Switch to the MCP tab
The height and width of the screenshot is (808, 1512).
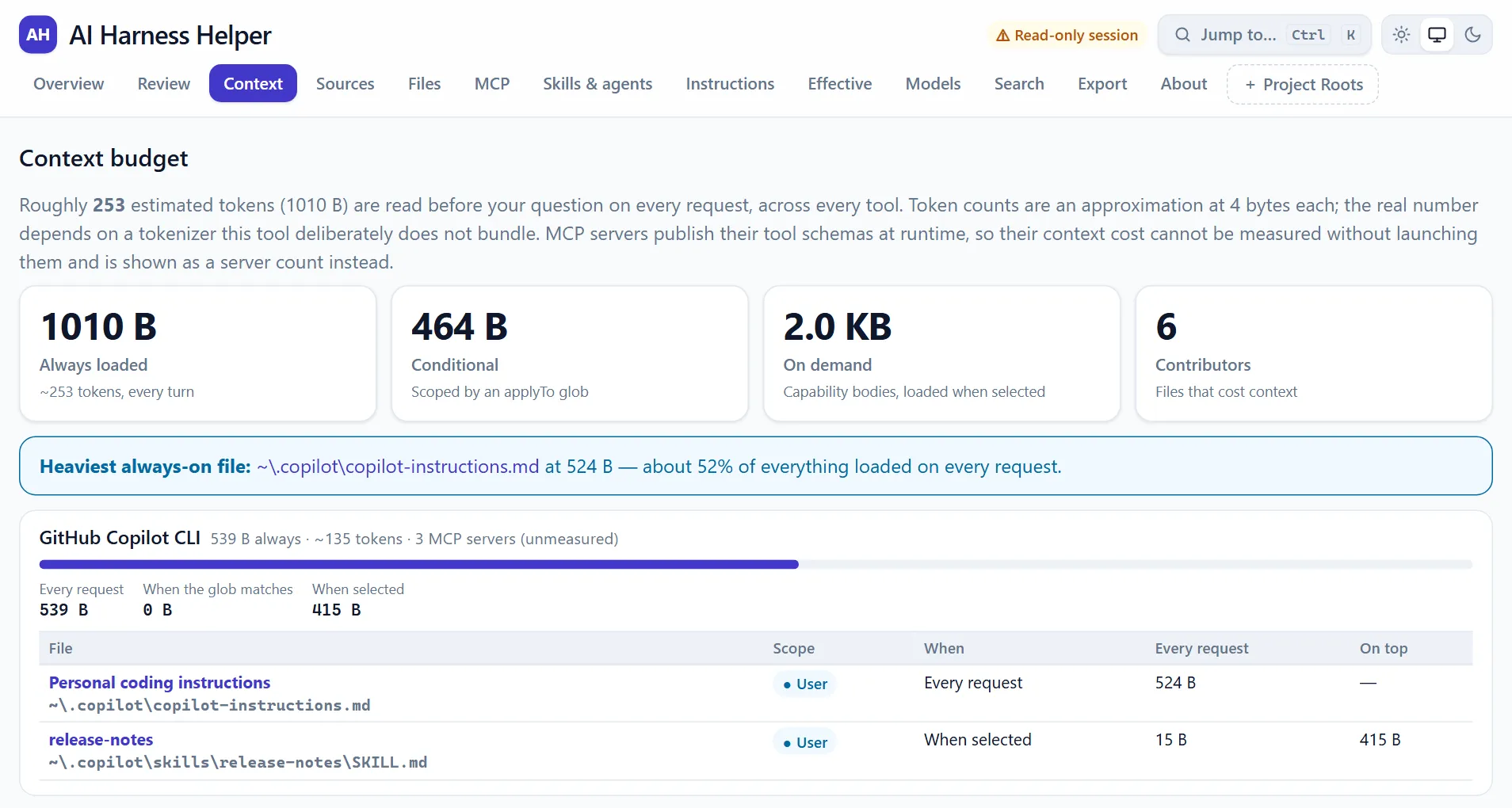(x=492, y=83)
